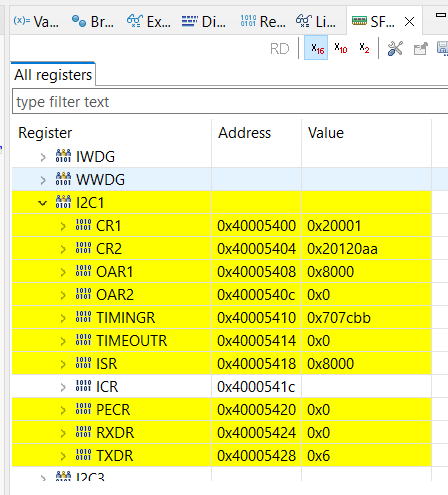Click the RD read registers button
This screenshot has height=495, width=448.
279,49
